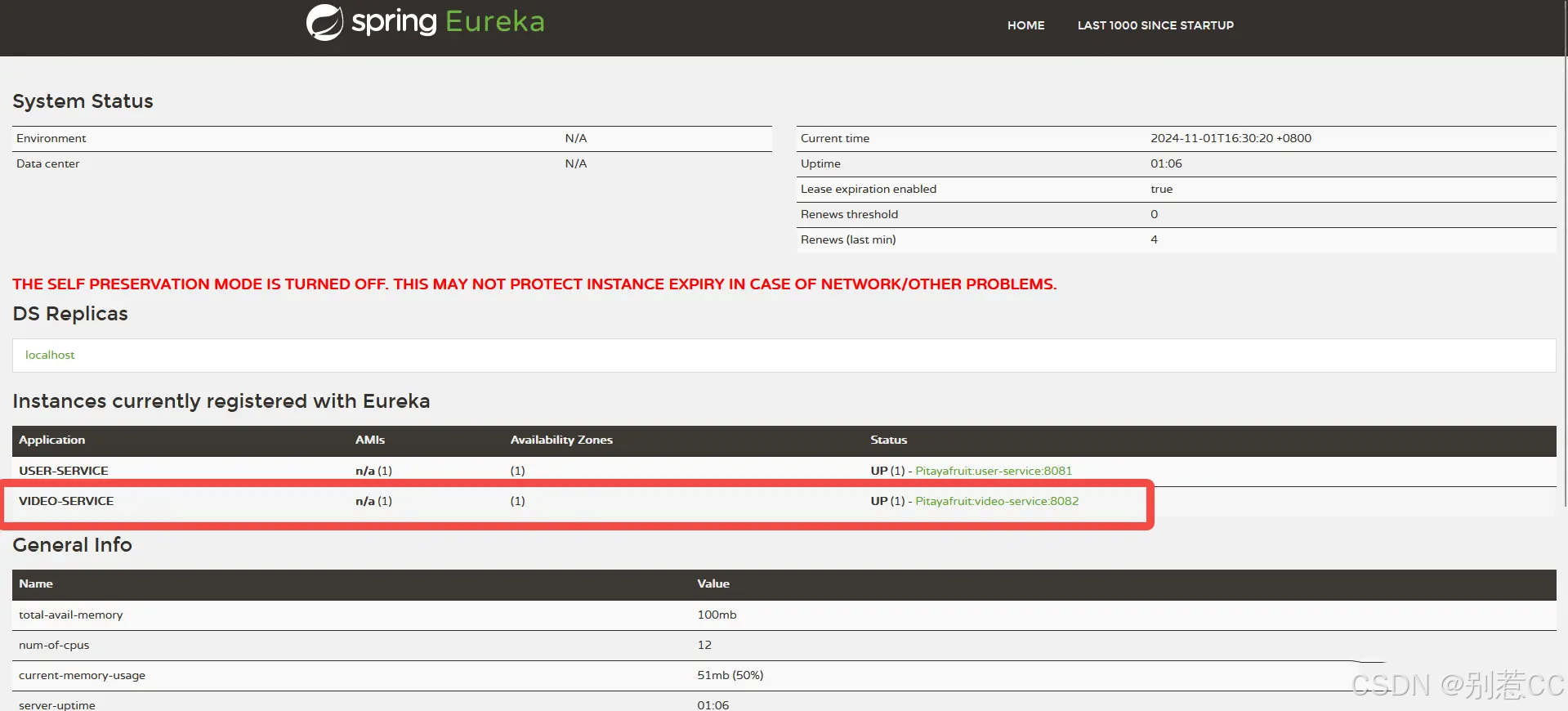
Task: Click the AMIs column header
Action: coord(370,440)
